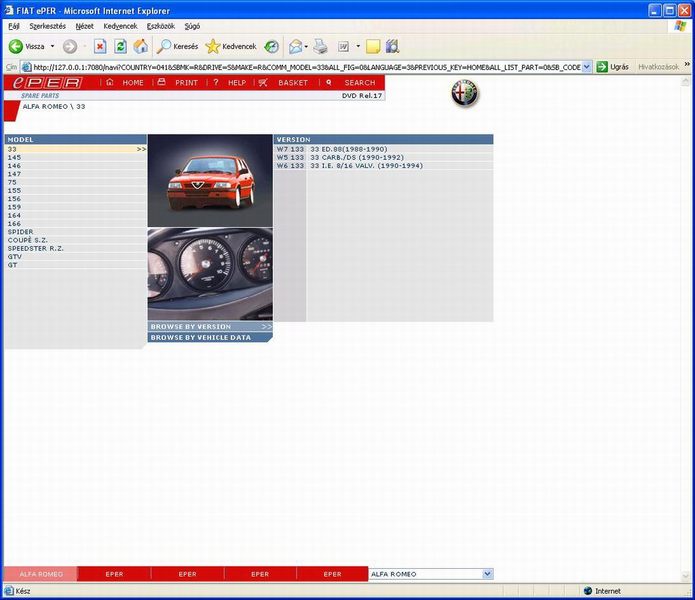The image size is (695, 600).
Task: Click the dashboard gauges photo
Action: (210, 274)
